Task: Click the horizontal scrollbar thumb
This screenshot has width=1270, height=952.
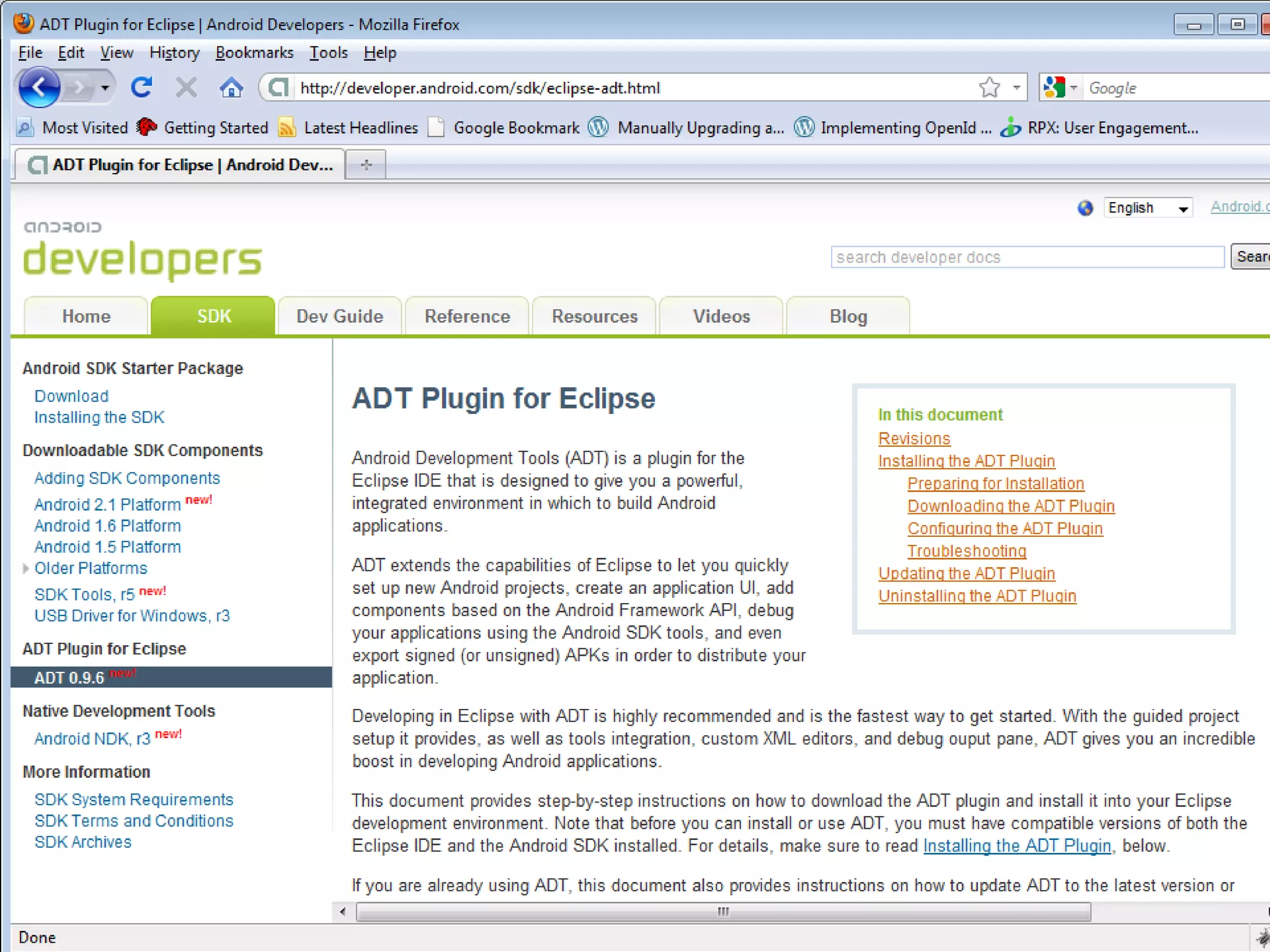Action: coord(723,912)
